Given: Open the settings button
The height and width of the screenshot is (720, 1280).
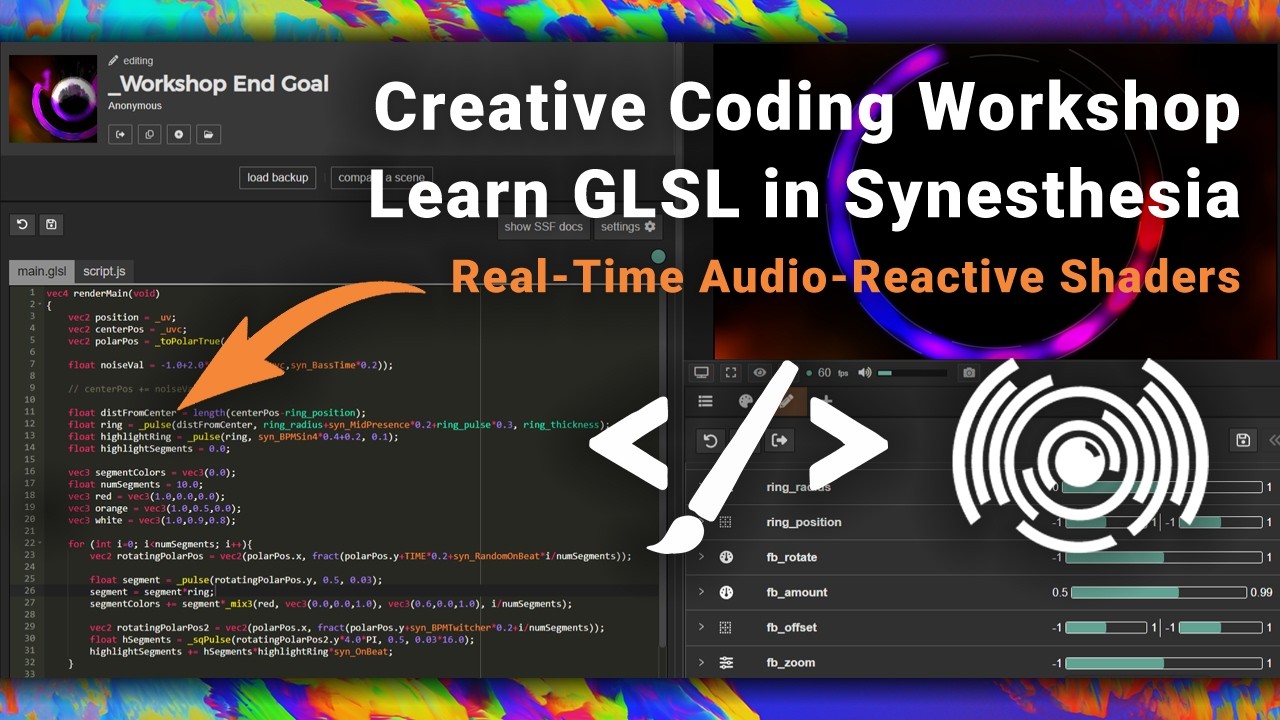Looking at the screenshot, I should pyautogui.click(x=628, y=227).
